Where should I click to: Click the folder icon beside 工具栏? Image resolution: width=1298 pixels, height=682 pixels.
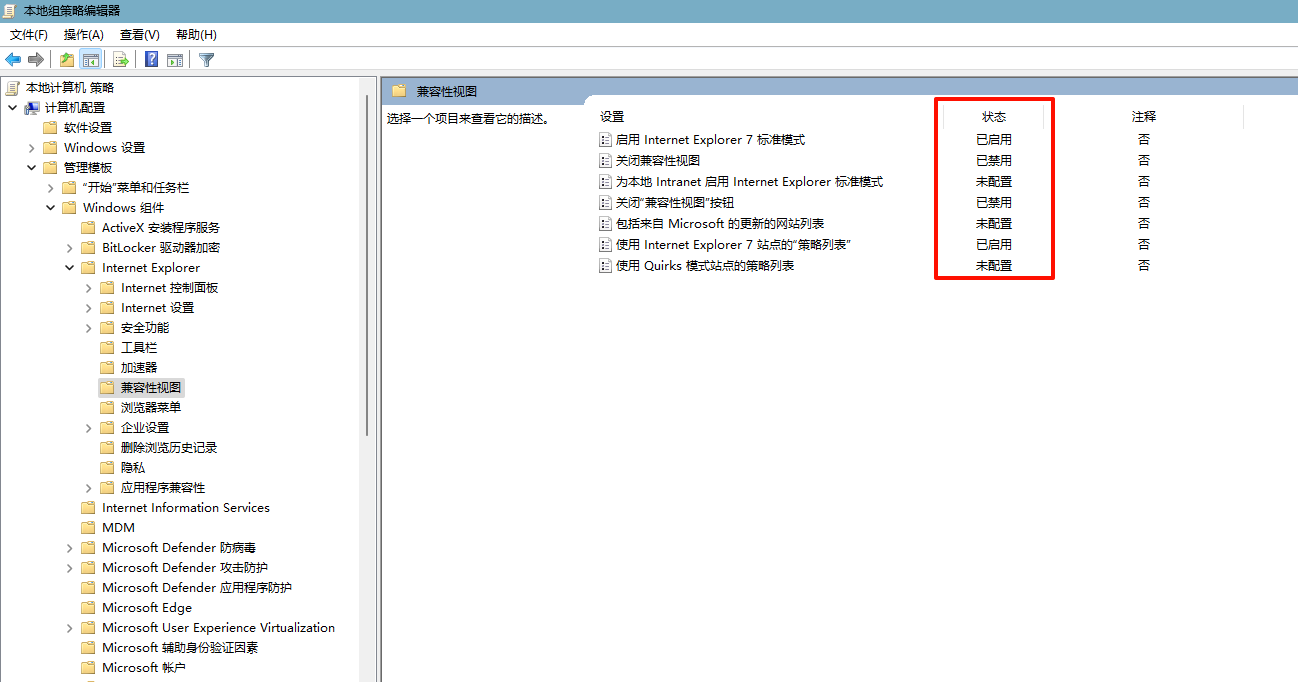pyautogui.click(x=107, y=347)
